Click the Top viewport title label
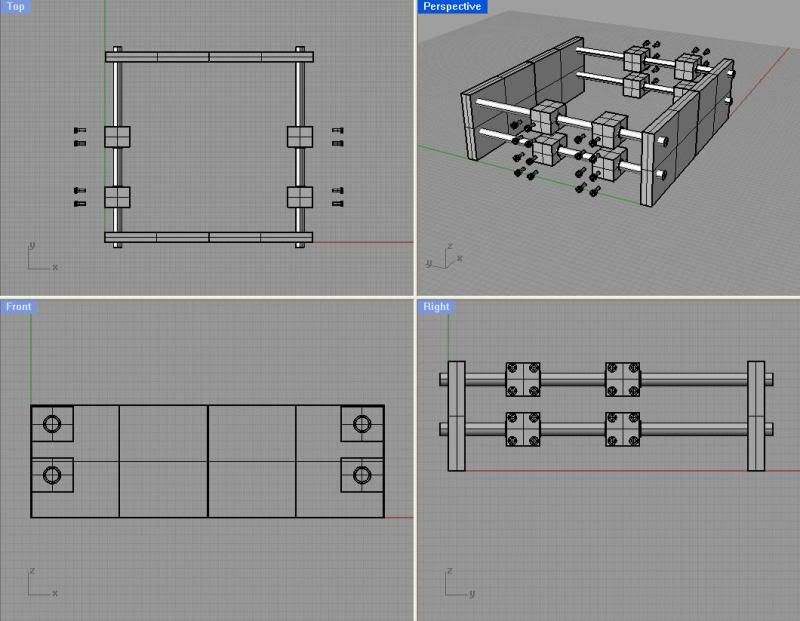 click(x=16, y=7)
